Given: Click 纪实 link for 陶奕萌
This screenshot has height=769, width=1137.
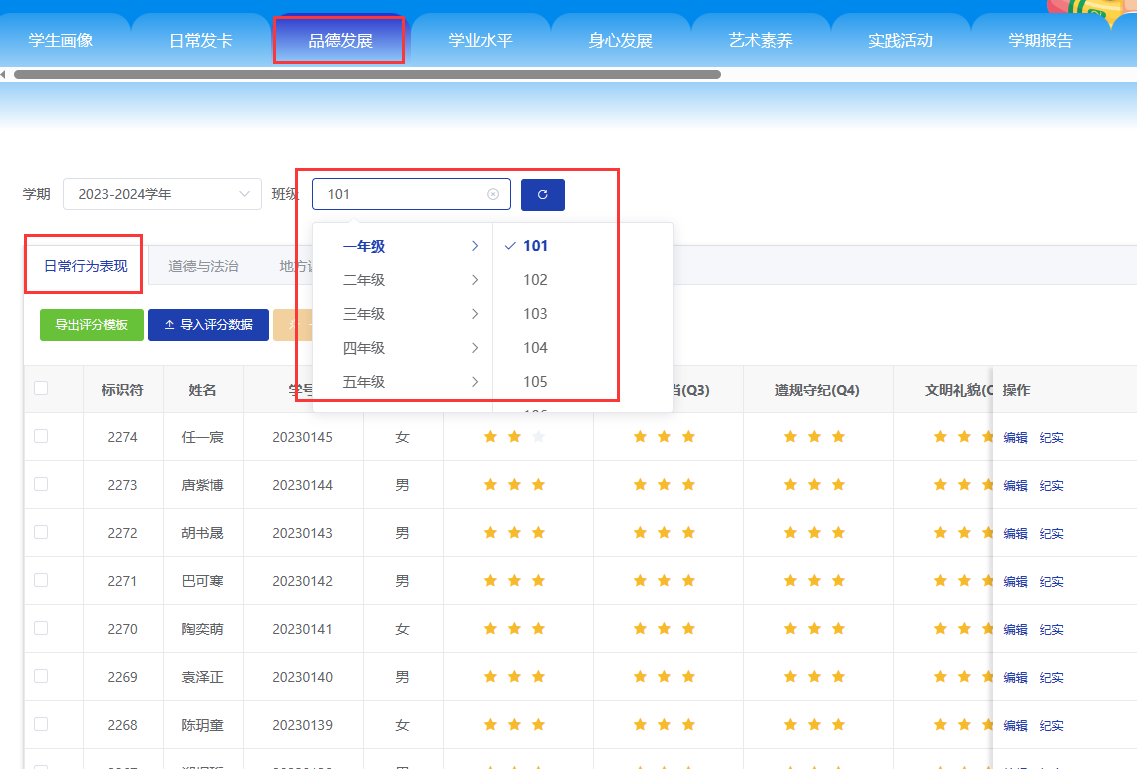Looking at the screenshot, I should [x=1051, y=629].
